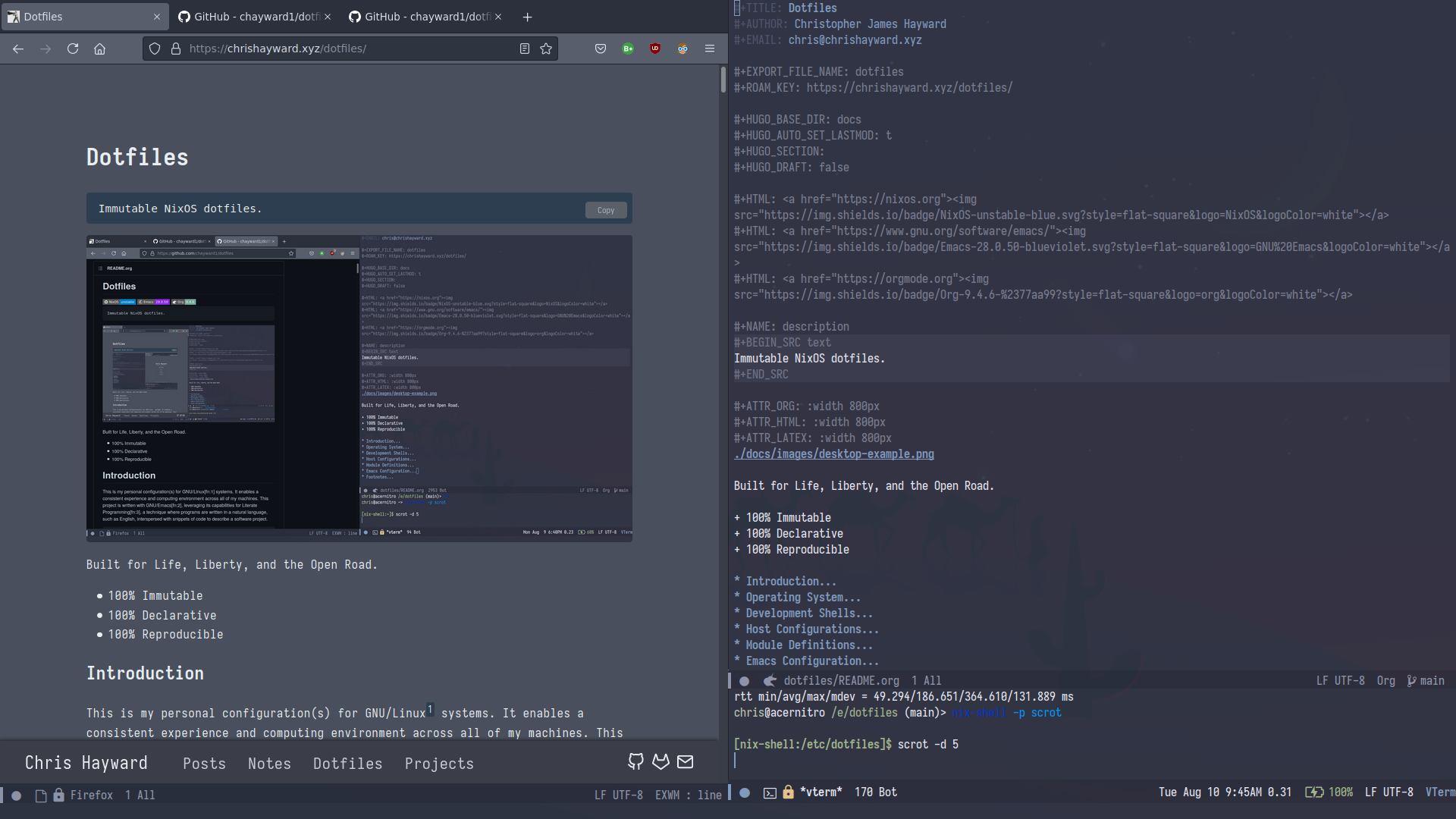Click the Firefox reader view icon
The height and width of the screenshot is (819, 1456).
pos(525,48)
